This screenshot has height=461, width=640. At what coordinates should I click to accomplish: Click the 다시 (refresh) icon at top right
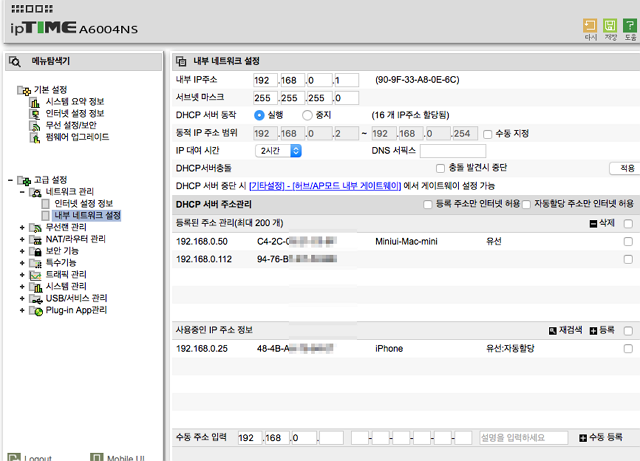[x=590, y=26]
